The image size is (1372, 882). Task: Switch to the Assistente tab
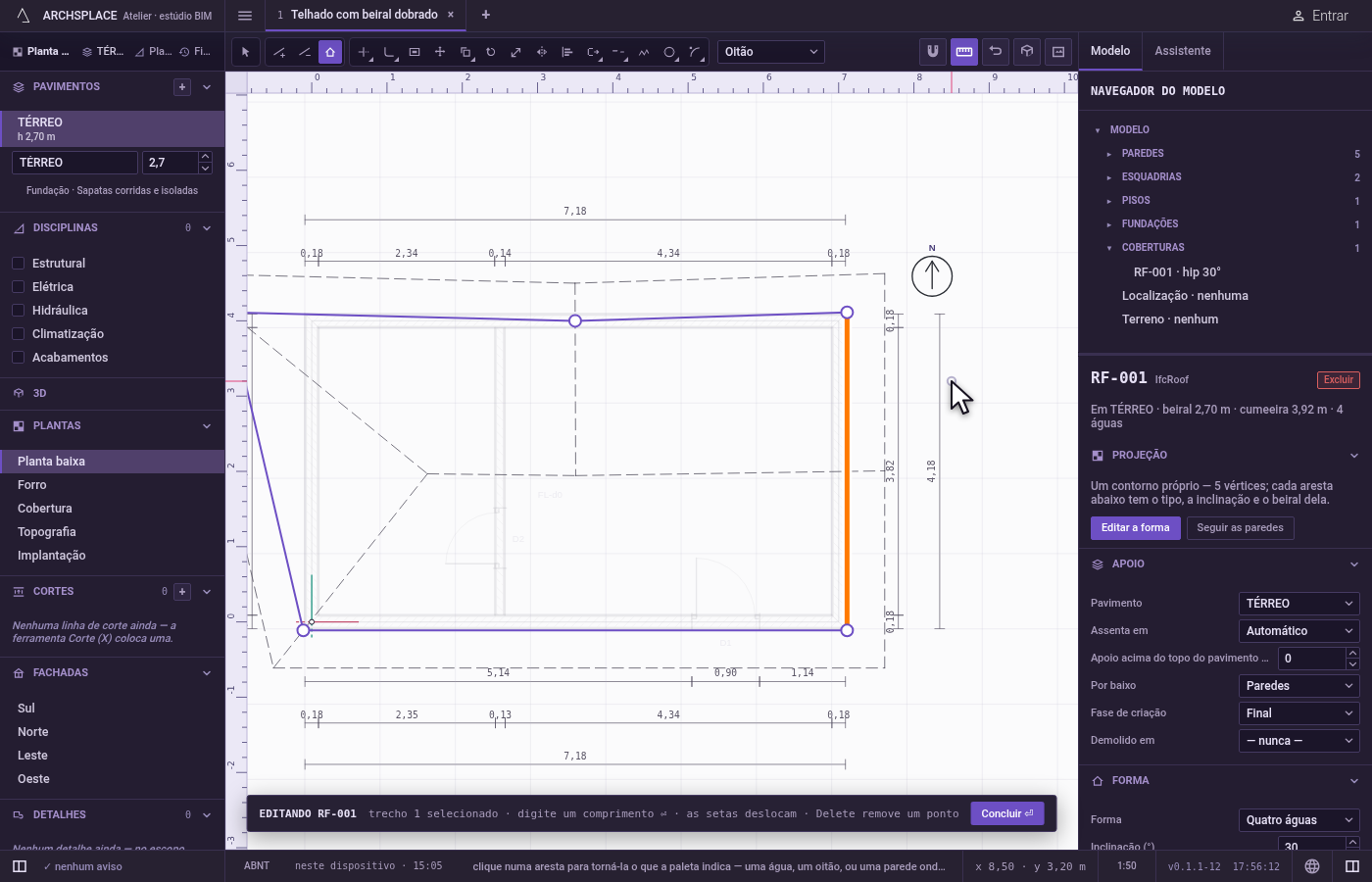(1183, 51)
